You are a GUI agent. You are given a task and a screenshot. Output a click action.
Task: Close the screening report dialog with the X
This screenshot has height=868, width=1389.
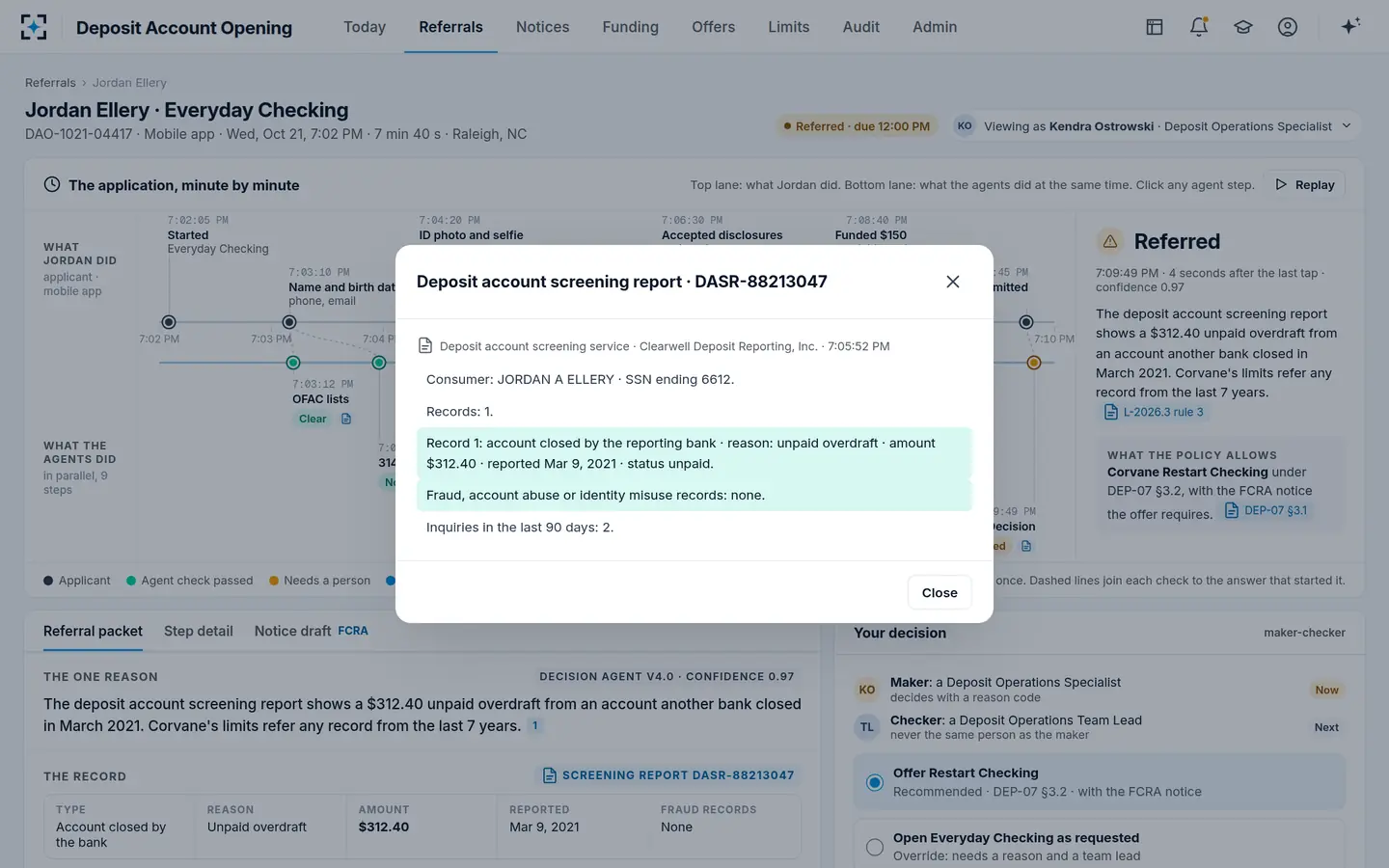click(953, 282)
